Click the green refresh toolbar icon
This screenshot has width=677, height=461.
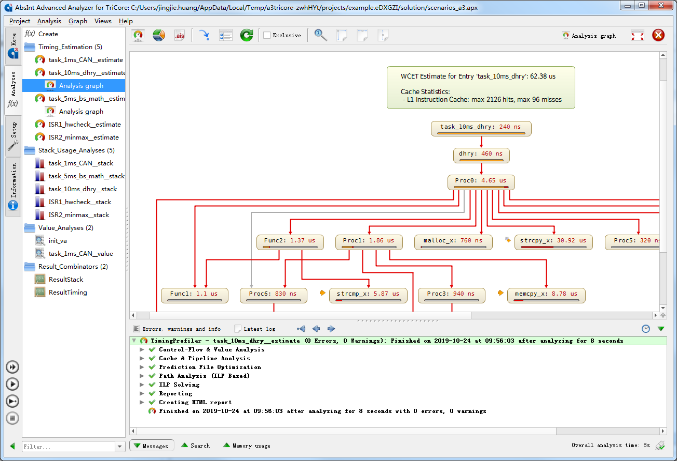[x=247, y=35]
